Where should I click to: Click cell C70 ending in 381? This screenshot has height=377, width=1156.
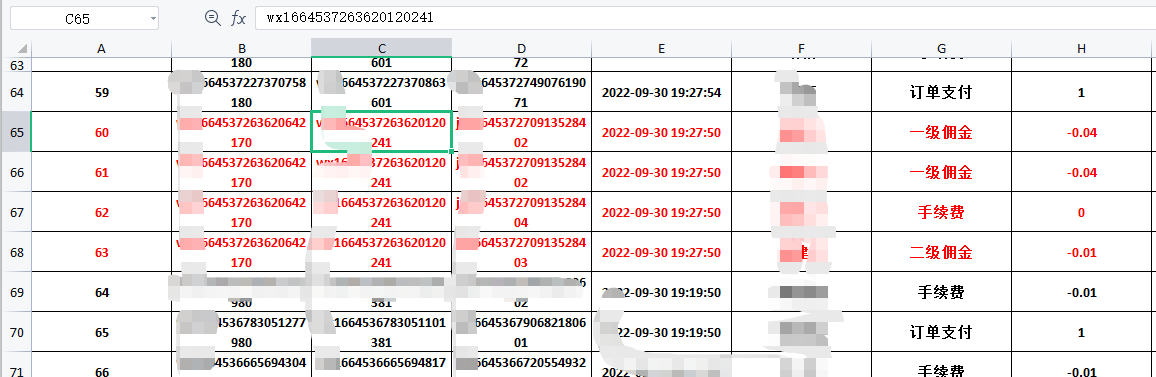click(x=381, y=331)
